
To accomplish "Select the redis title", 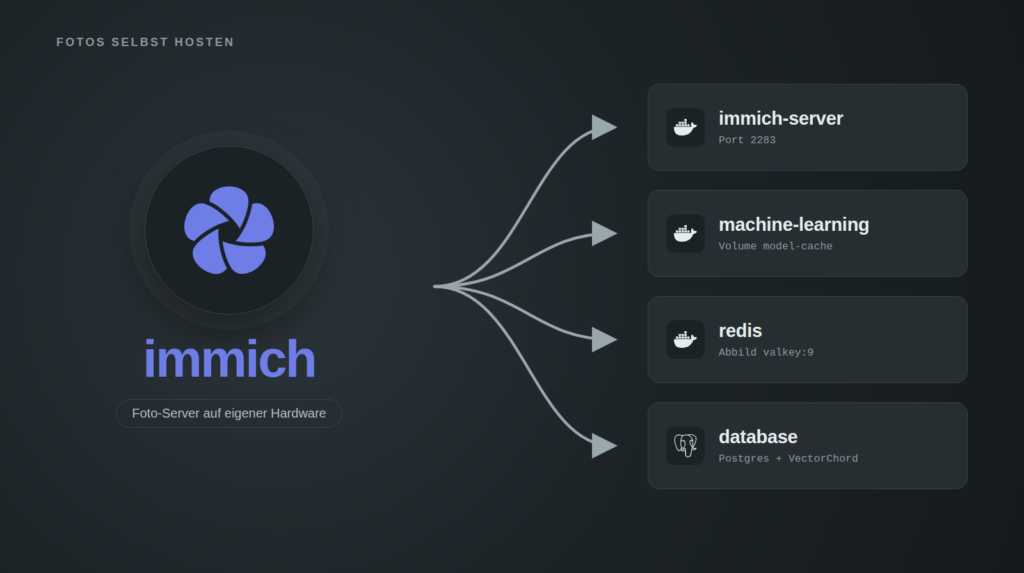I will point(740,331).
